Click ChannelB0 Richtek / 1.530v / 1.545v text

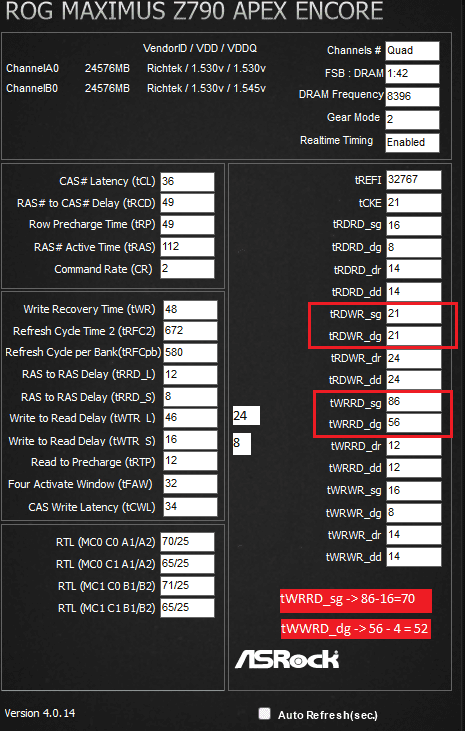(207, 88)
